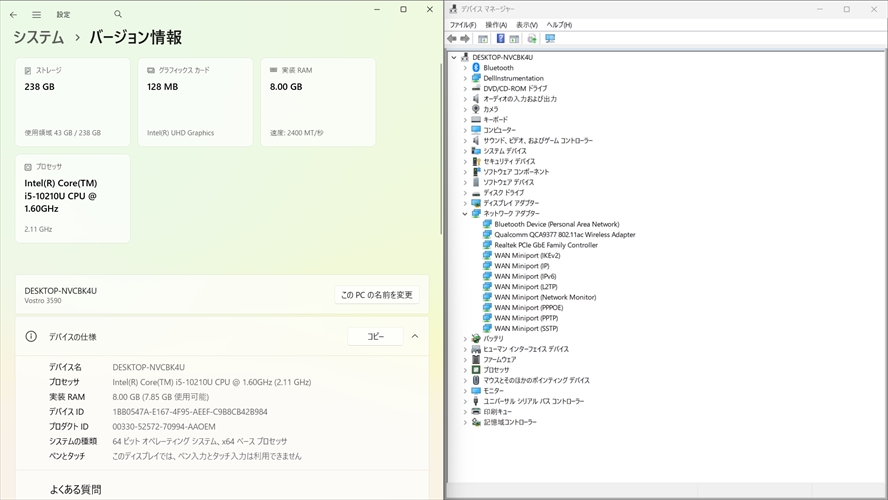The image size is (888, 500).
Task: Expand the バッテリ device category
Action: click(x=465, y=339)
